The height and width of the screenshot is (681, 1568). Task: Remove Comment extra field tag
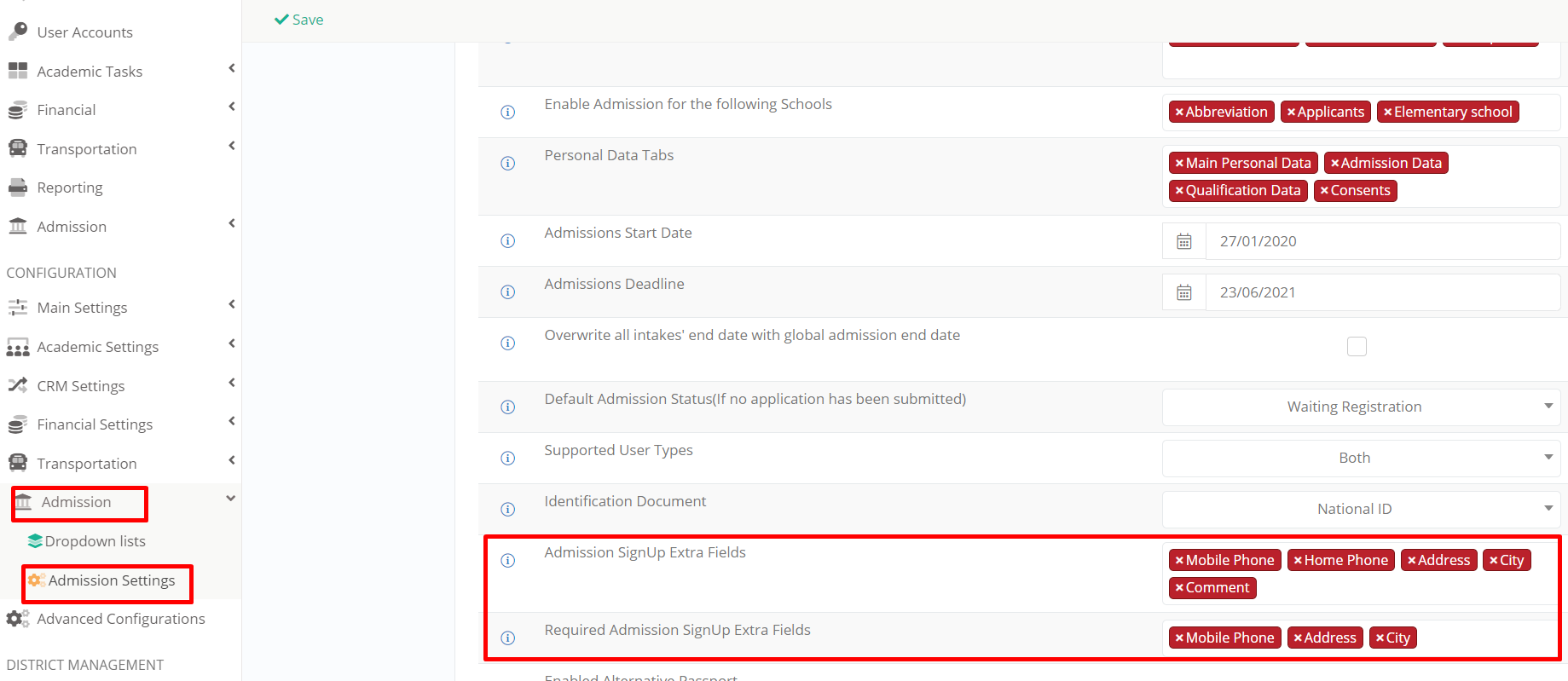1179,588
